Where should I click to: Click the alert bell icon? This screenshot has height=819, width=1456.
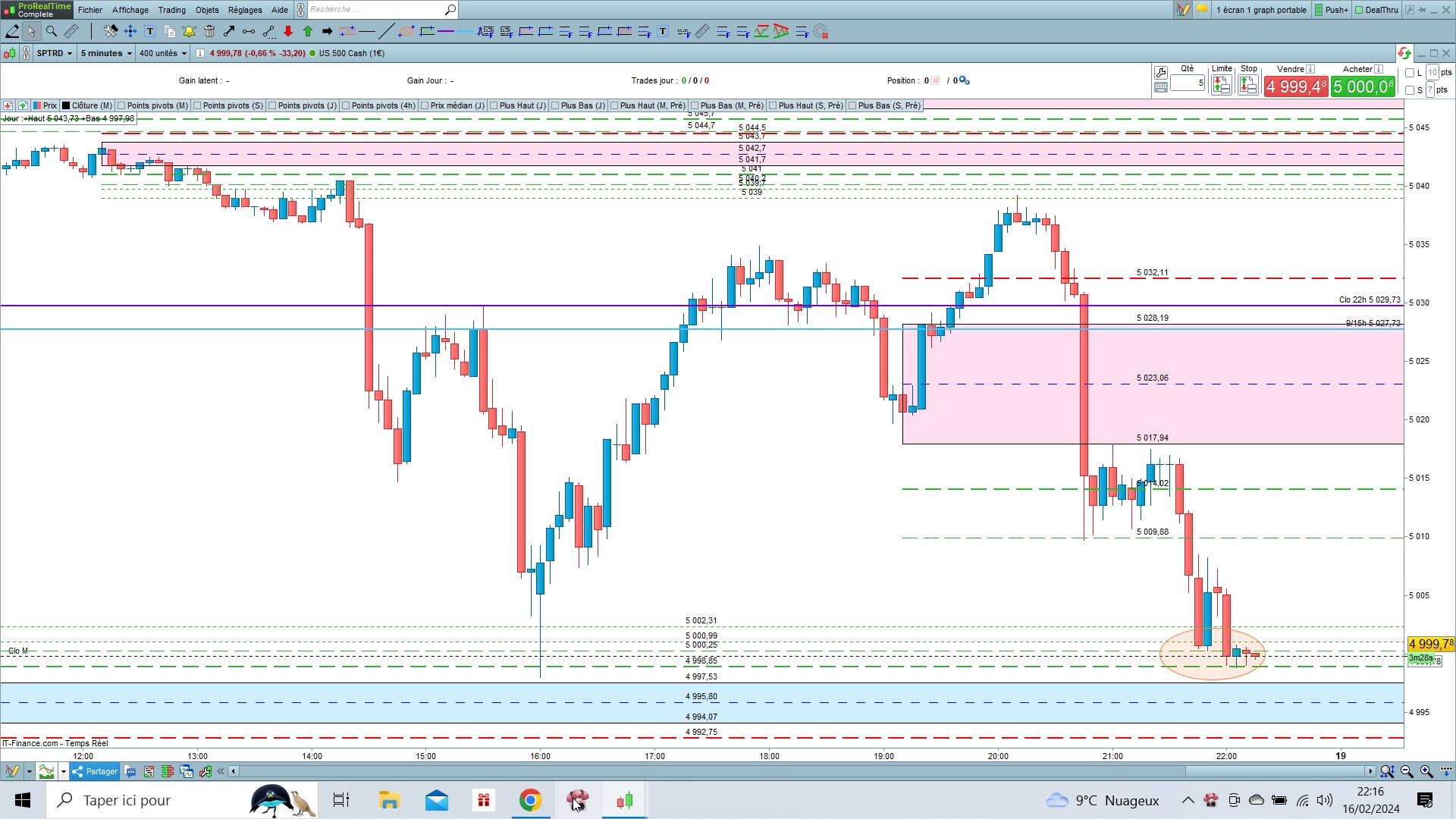[189, 31]
